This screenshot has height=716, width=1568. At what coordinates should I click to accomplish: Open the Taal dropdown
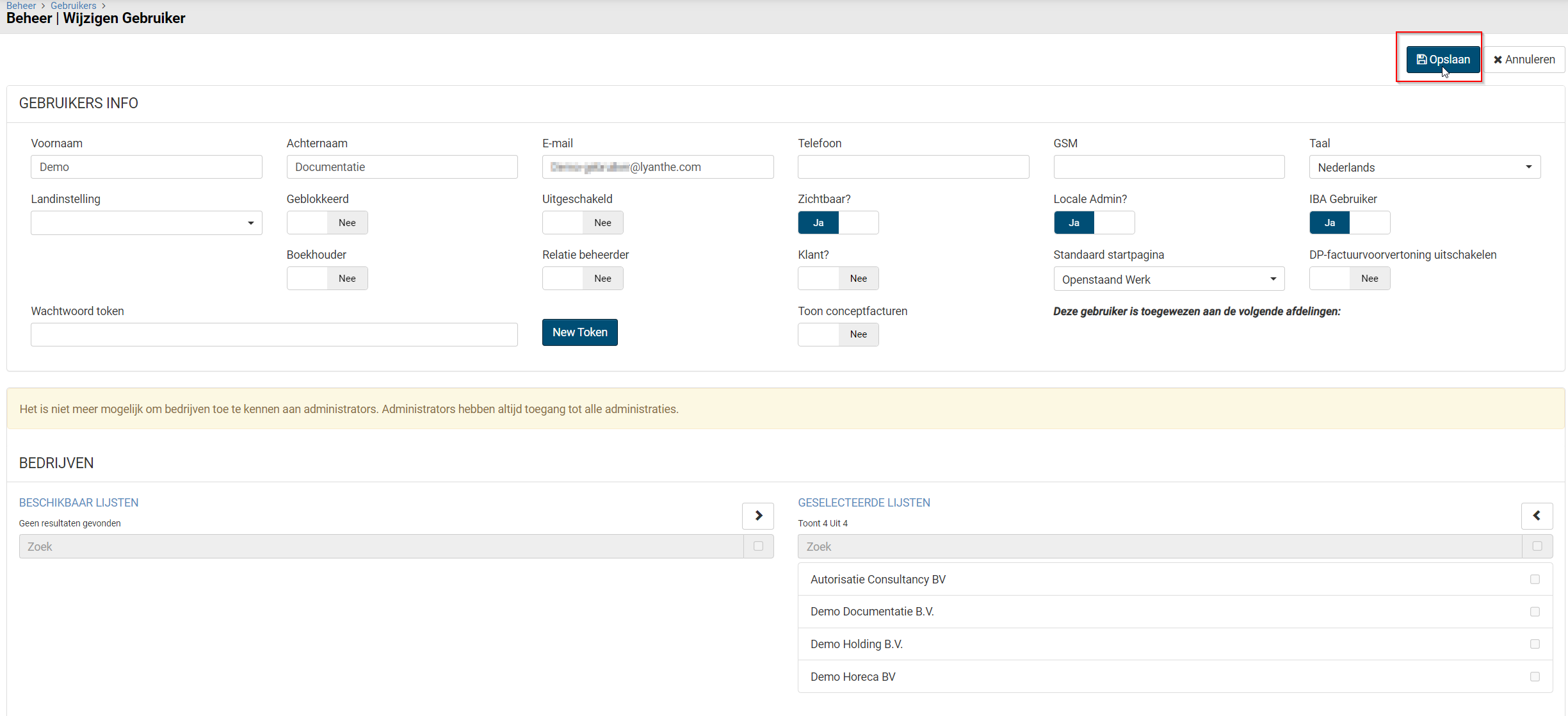pos(1424,167)
